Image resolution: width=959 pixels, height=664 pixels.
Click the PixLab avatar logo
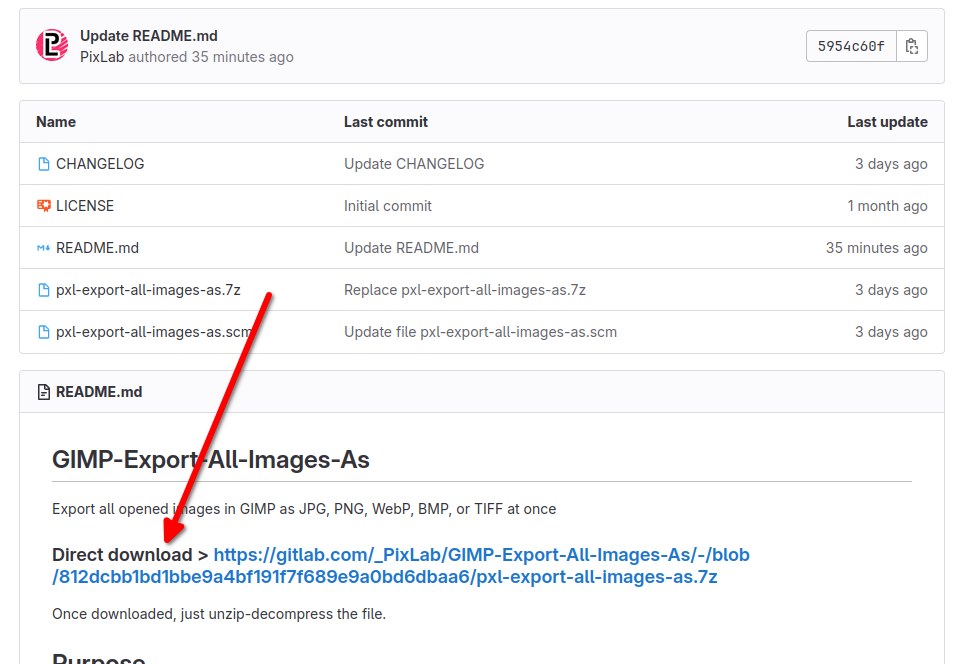(52, 45)
